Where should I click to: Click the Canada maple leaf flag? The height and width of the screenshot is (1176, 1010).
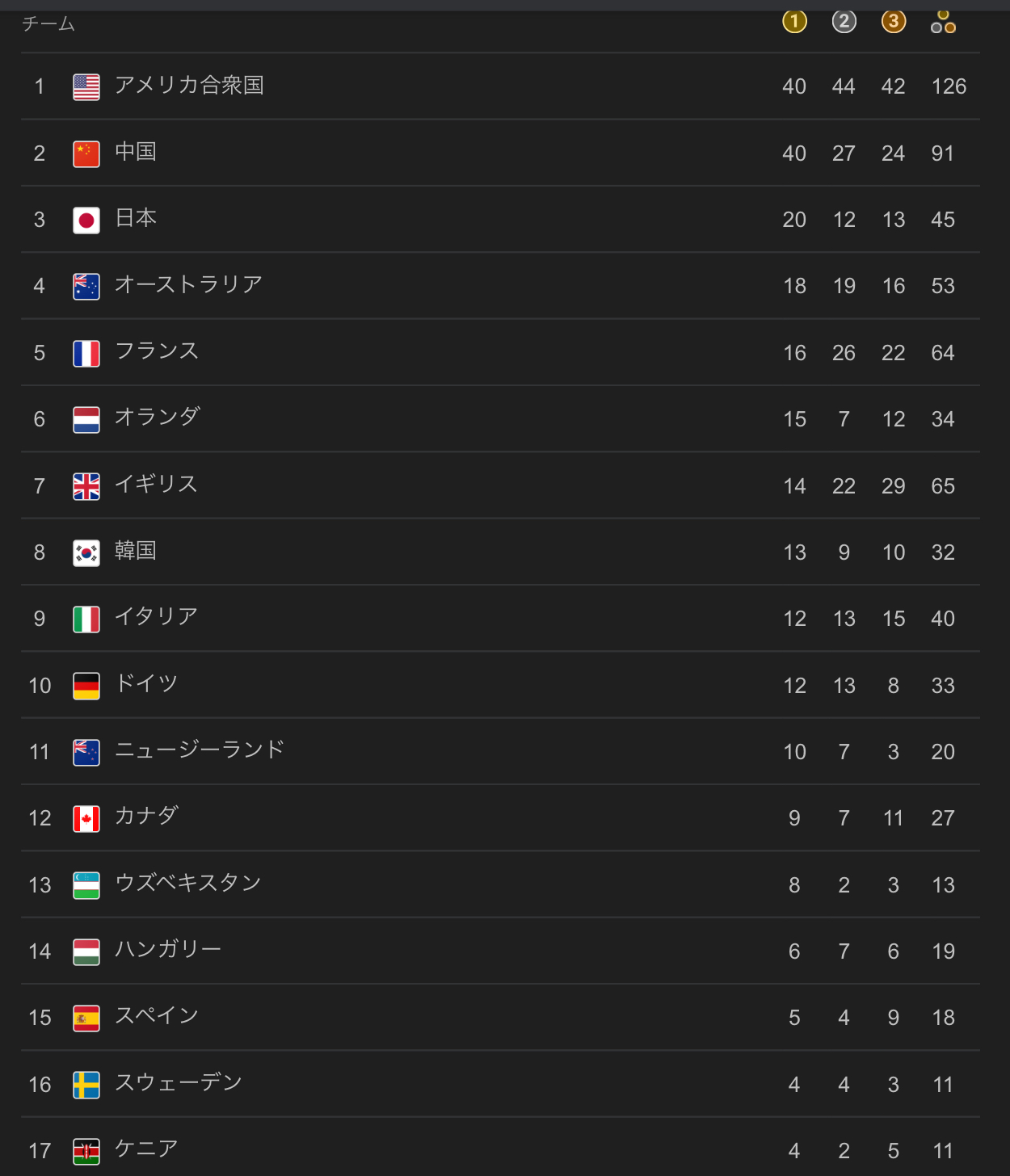(x=86, y=818)
